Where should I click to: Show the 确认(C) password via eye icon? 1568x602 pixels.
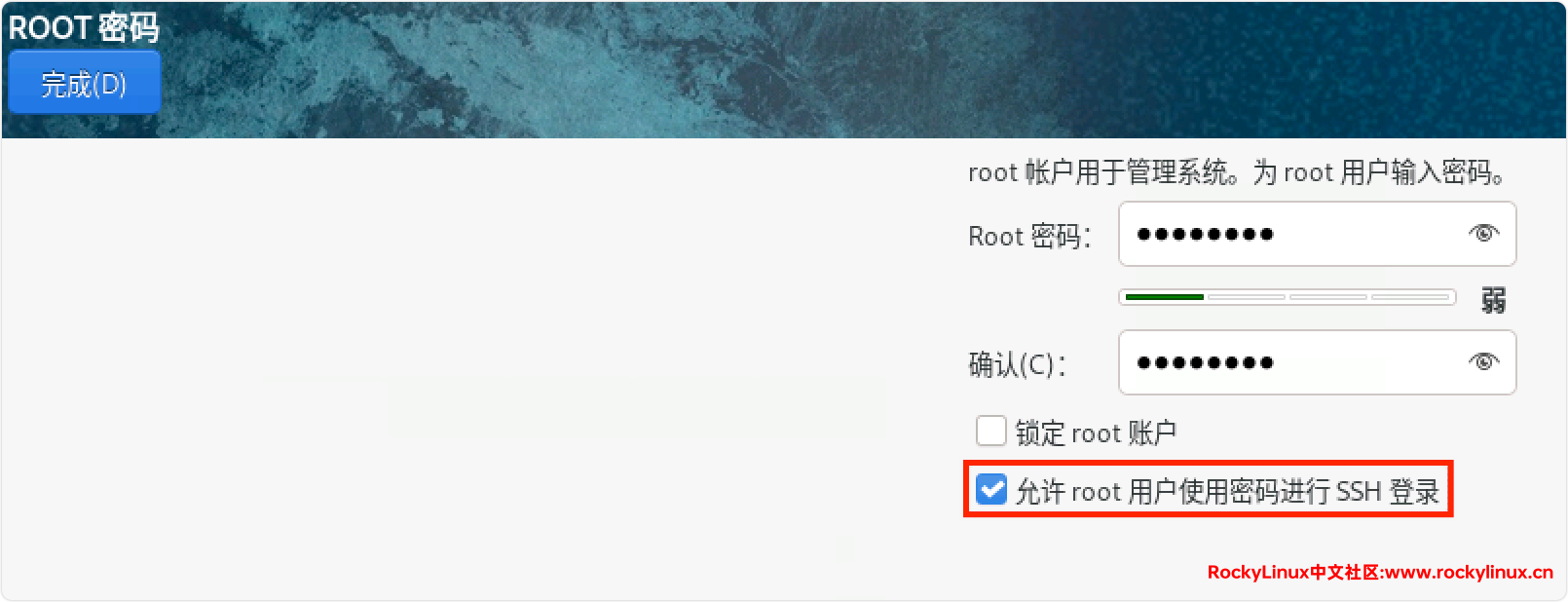point(1483,361)
